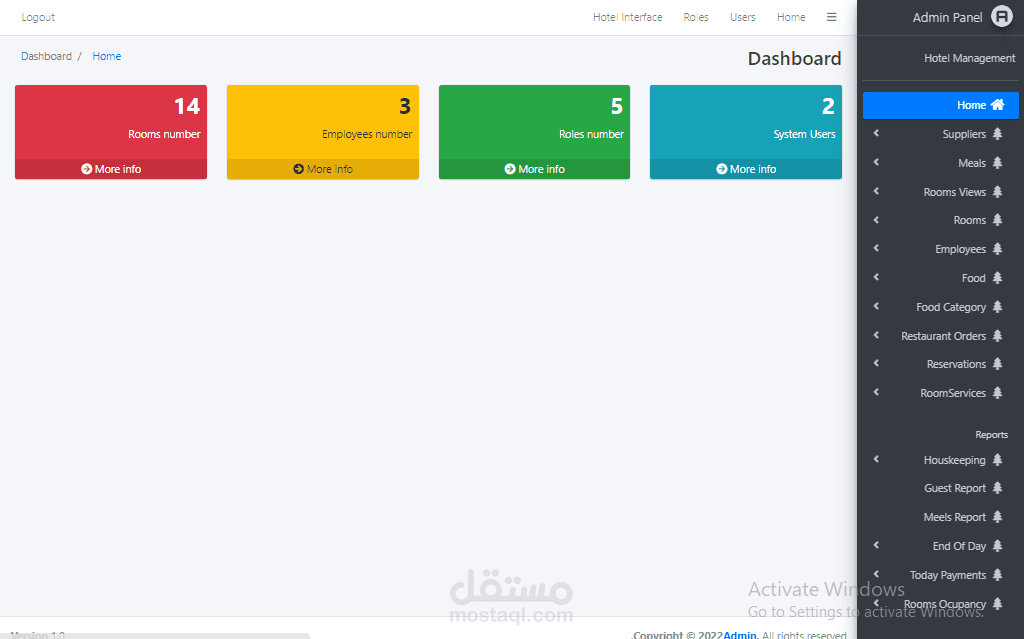
Task: Open Roles in top navbar
Action: 696,17
